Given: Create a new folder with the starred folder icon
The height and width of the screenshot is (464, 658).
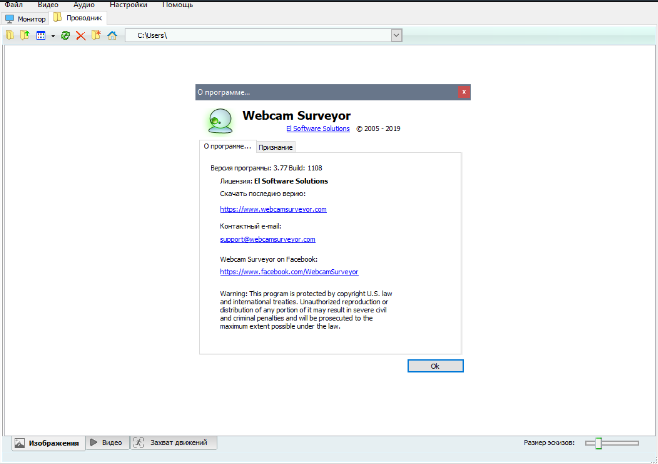Looking at the screenshot, I should [x=96, y=35].
